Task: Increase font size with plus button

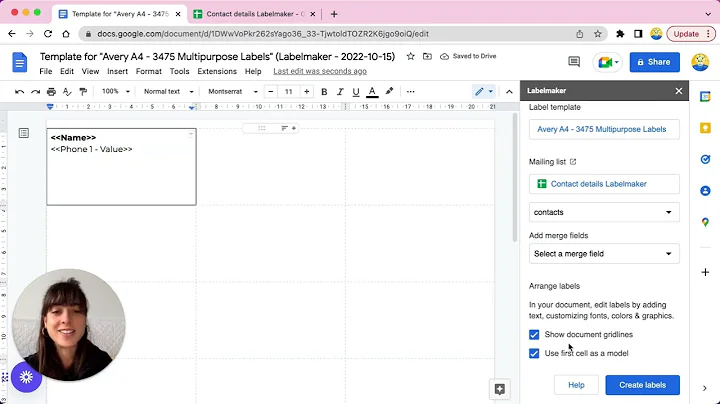Action: click(307, 92)
